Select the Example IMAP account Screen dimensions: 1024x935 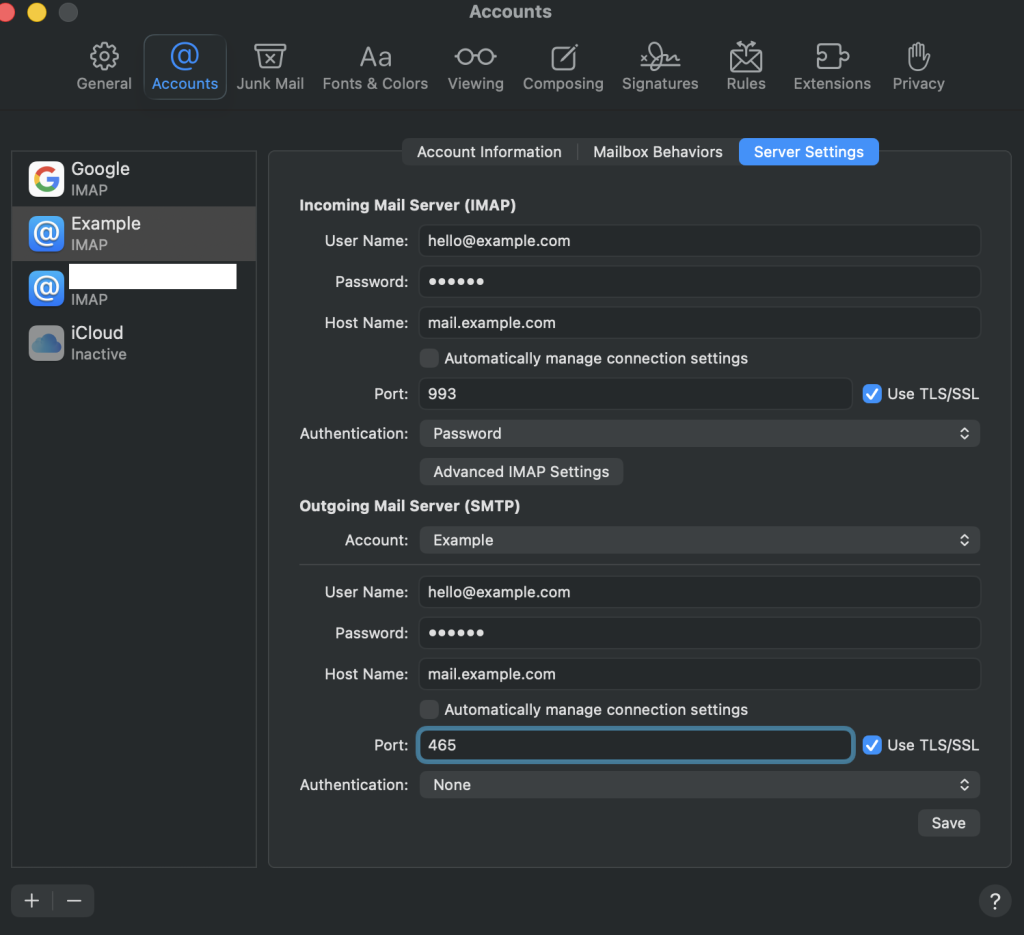[134, 234]
